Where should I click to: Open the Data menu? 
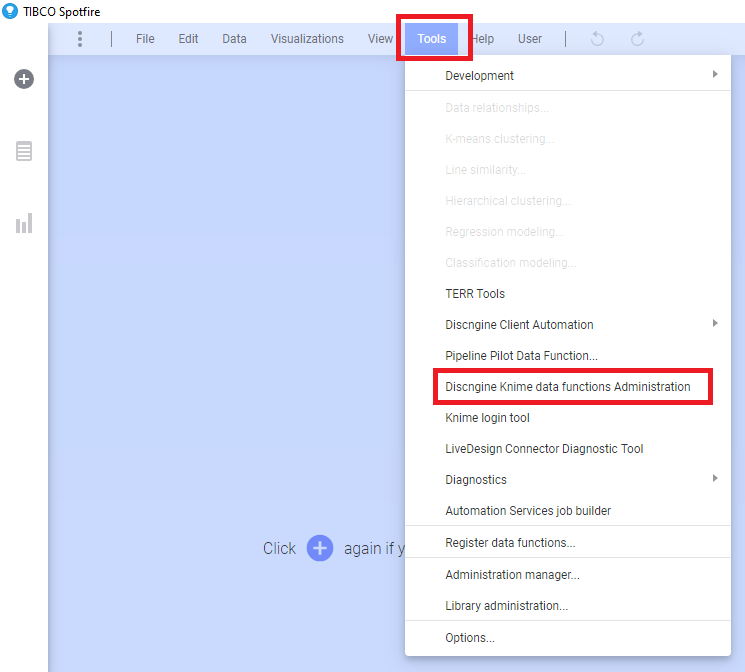tap(234, 39)
